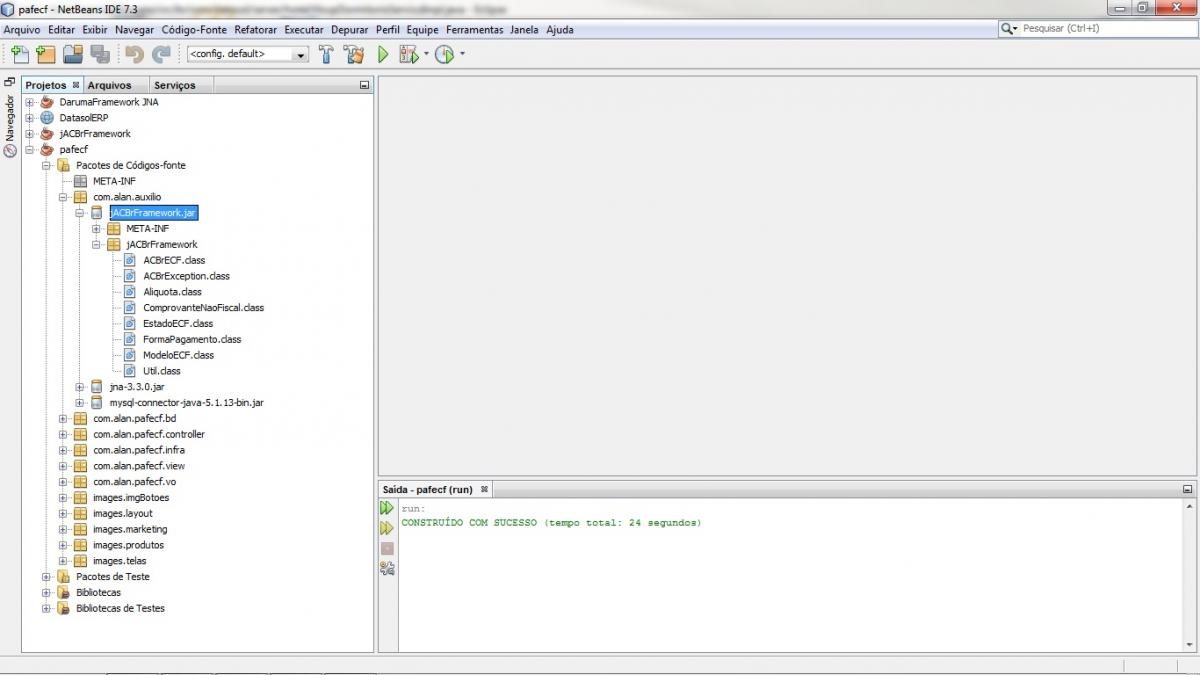Image resolution: width=1200 pixels, height=675 pixels.
Task: Create a new project with toolbar icon
Action: point(45,54)
